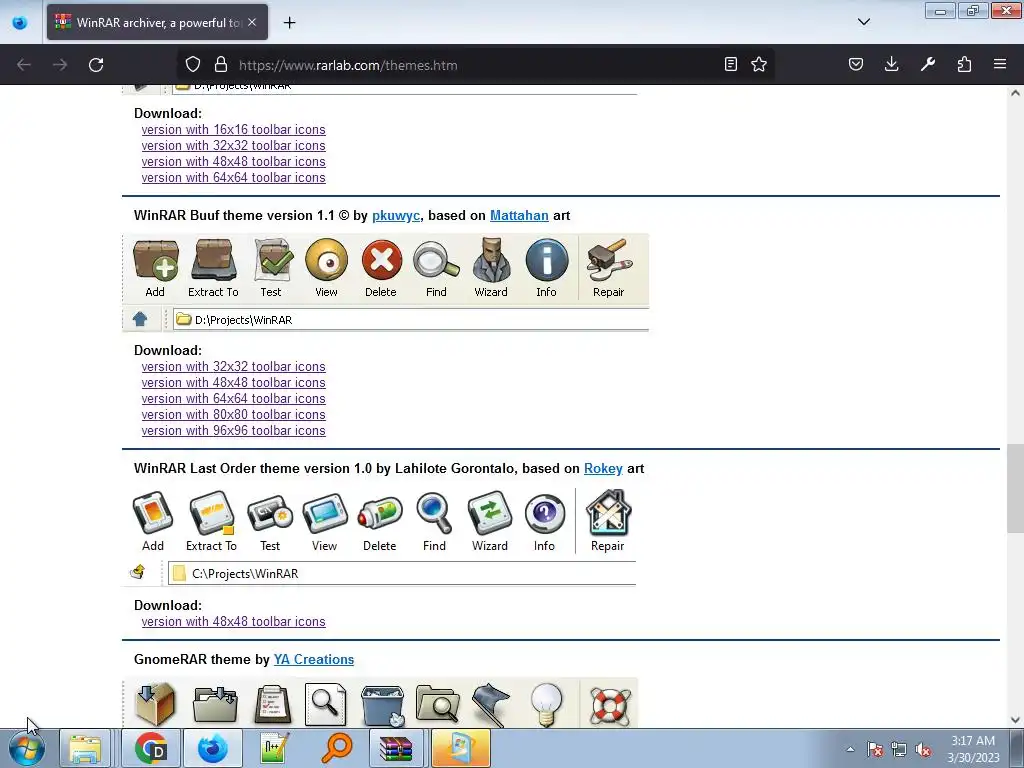Image resolution: width=1024 pixels, height=768 pixels.
Task: Close the WinRAR archiver tab
Action: [252, 22]
